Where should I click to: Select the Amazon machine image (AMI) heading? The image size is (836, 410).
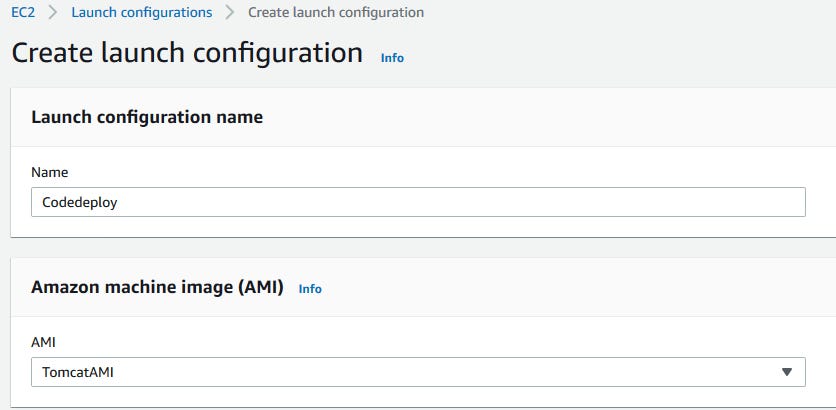click(158, 288)
